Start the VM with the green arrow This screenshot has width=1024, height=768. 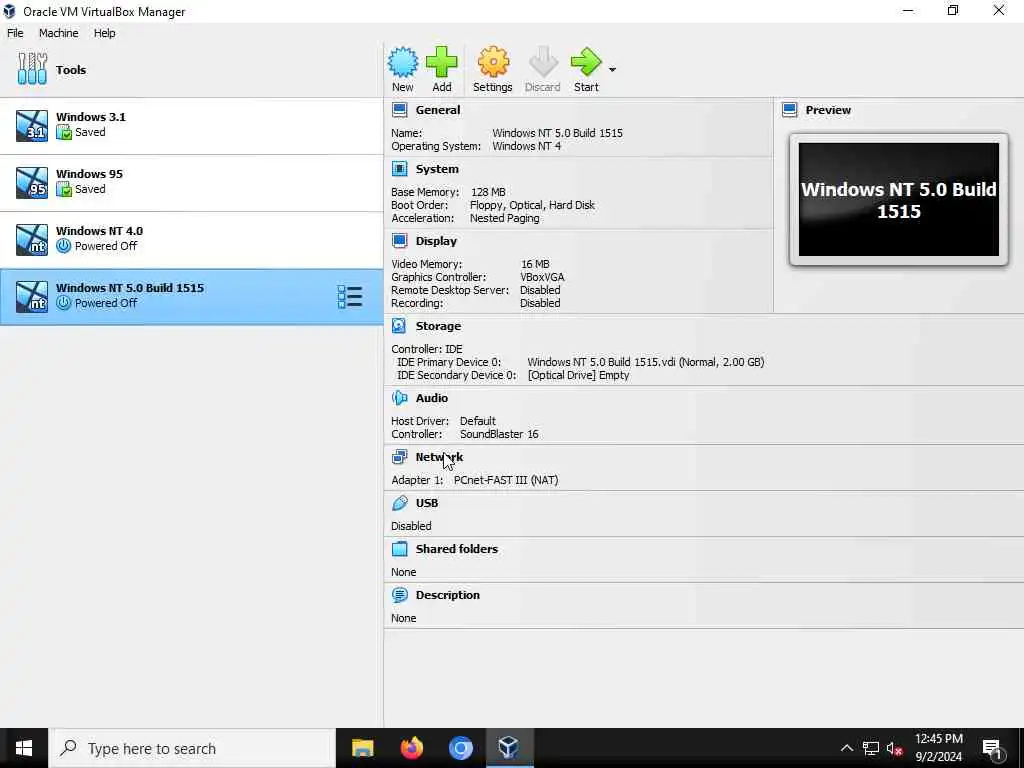(x=586, y=62)
